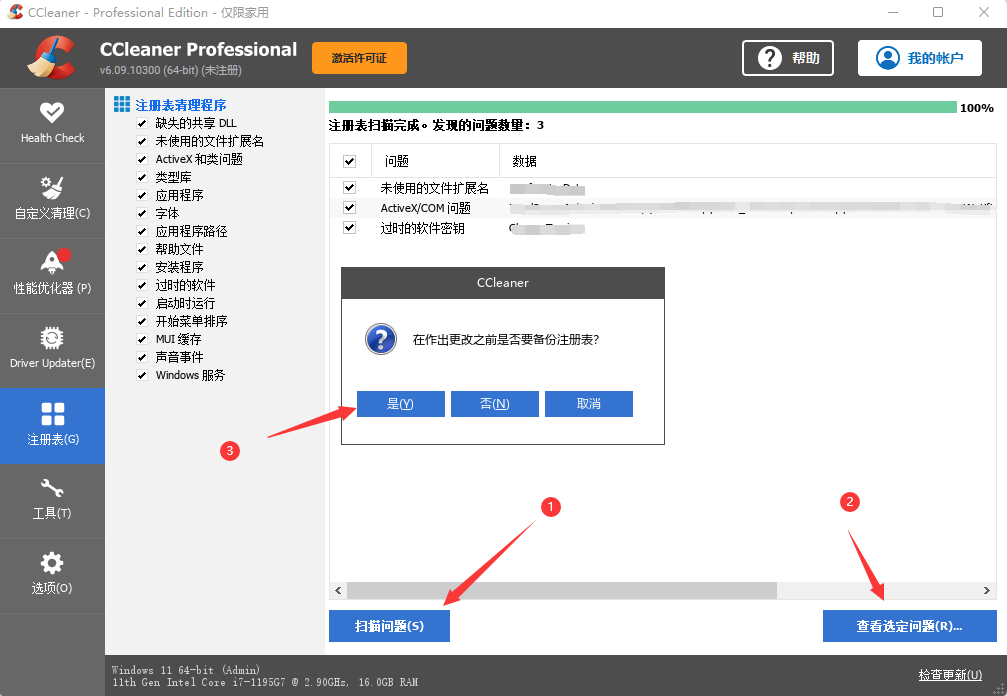Open Health Check heart icon
Screen dimensions: 1007x696
tap(51, 112)
